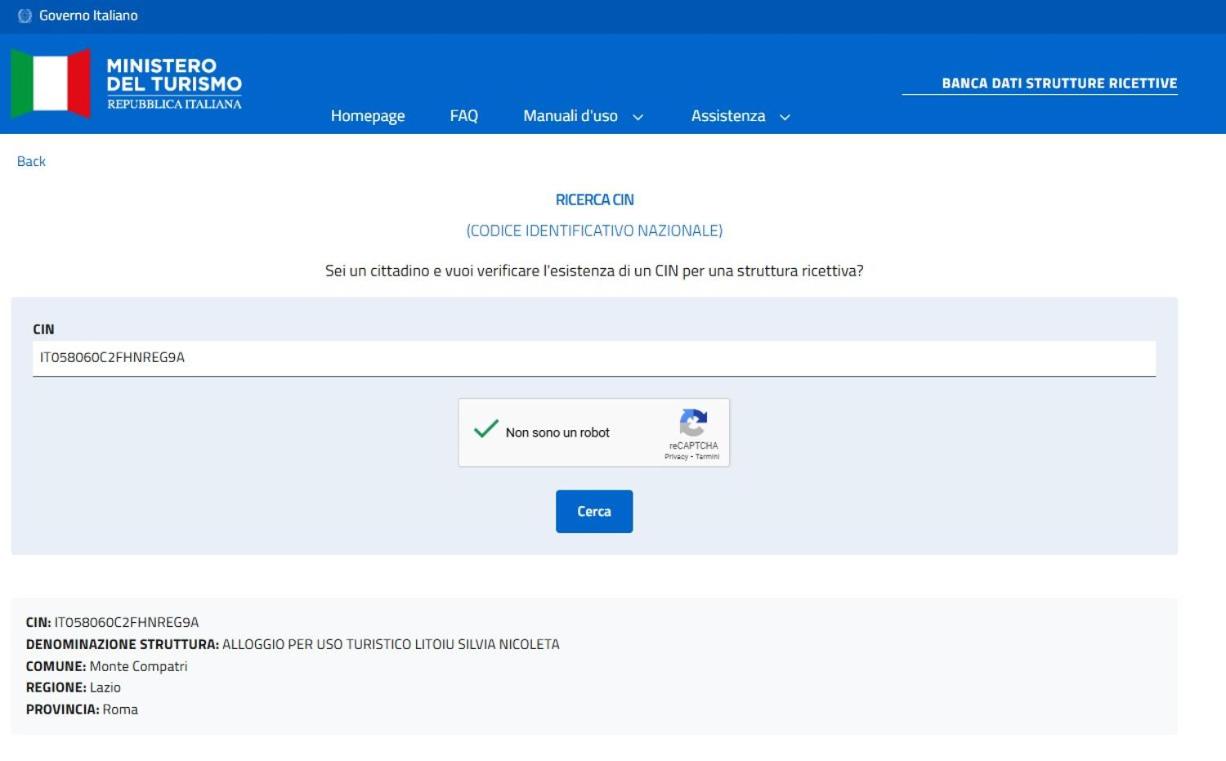Click the Ministero del Turismo title
1226x761 pixels.
click(x=173, y=83)
